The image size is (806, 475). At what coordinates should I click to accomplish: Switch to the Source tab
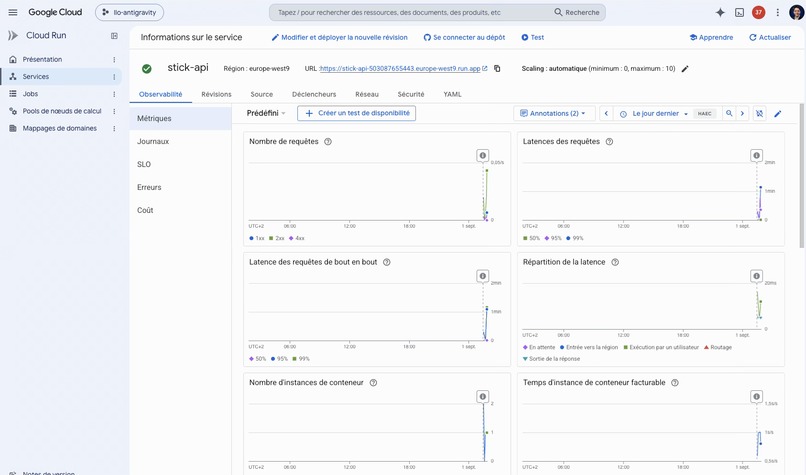pos(262,95)
